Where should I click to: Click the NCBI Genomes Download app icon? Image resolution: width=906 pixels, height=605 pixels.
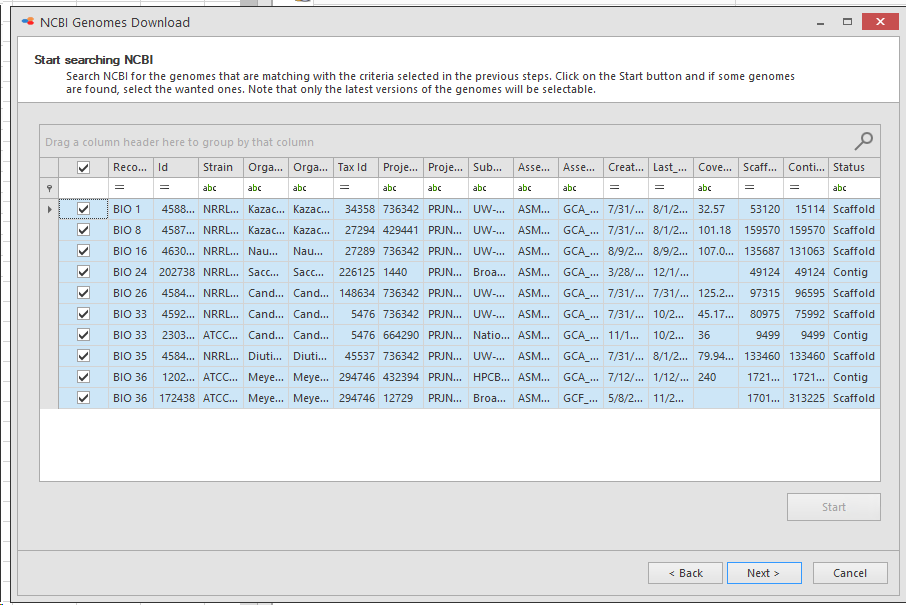(x=28, y=22)
